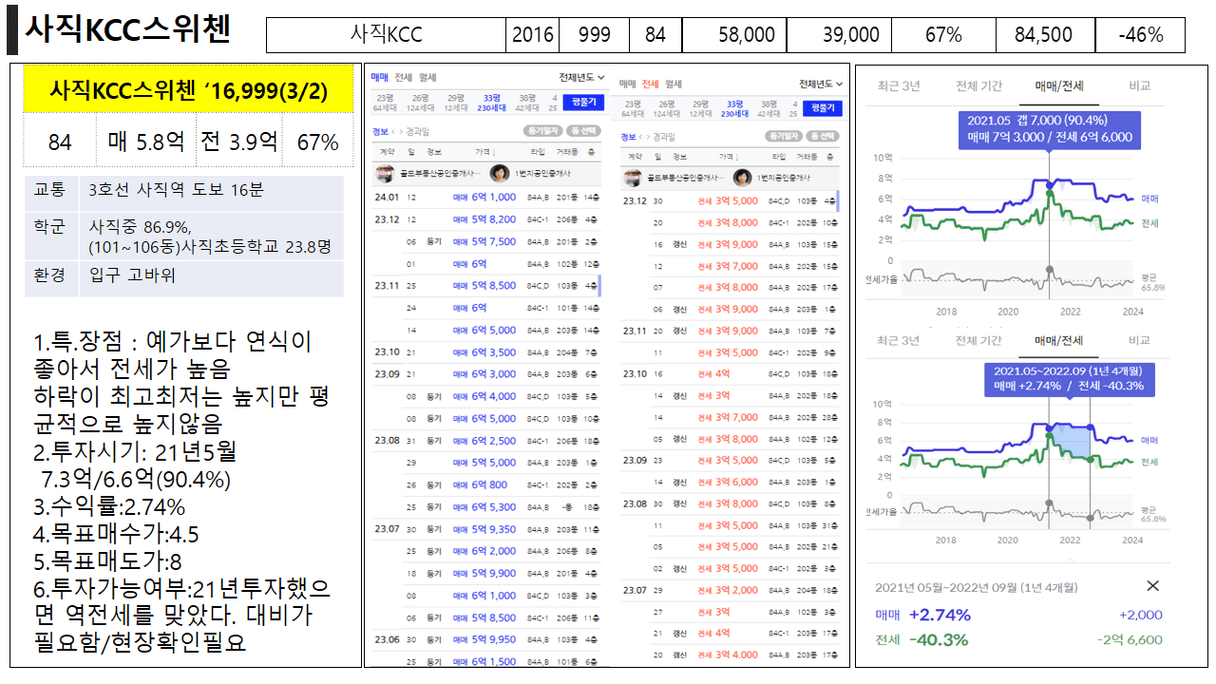Viewport: 1216px width, 684px height.
Task: Select the 전세 3억 5,000 listing dated 23.12 30
Action: [x=729, y=201]
